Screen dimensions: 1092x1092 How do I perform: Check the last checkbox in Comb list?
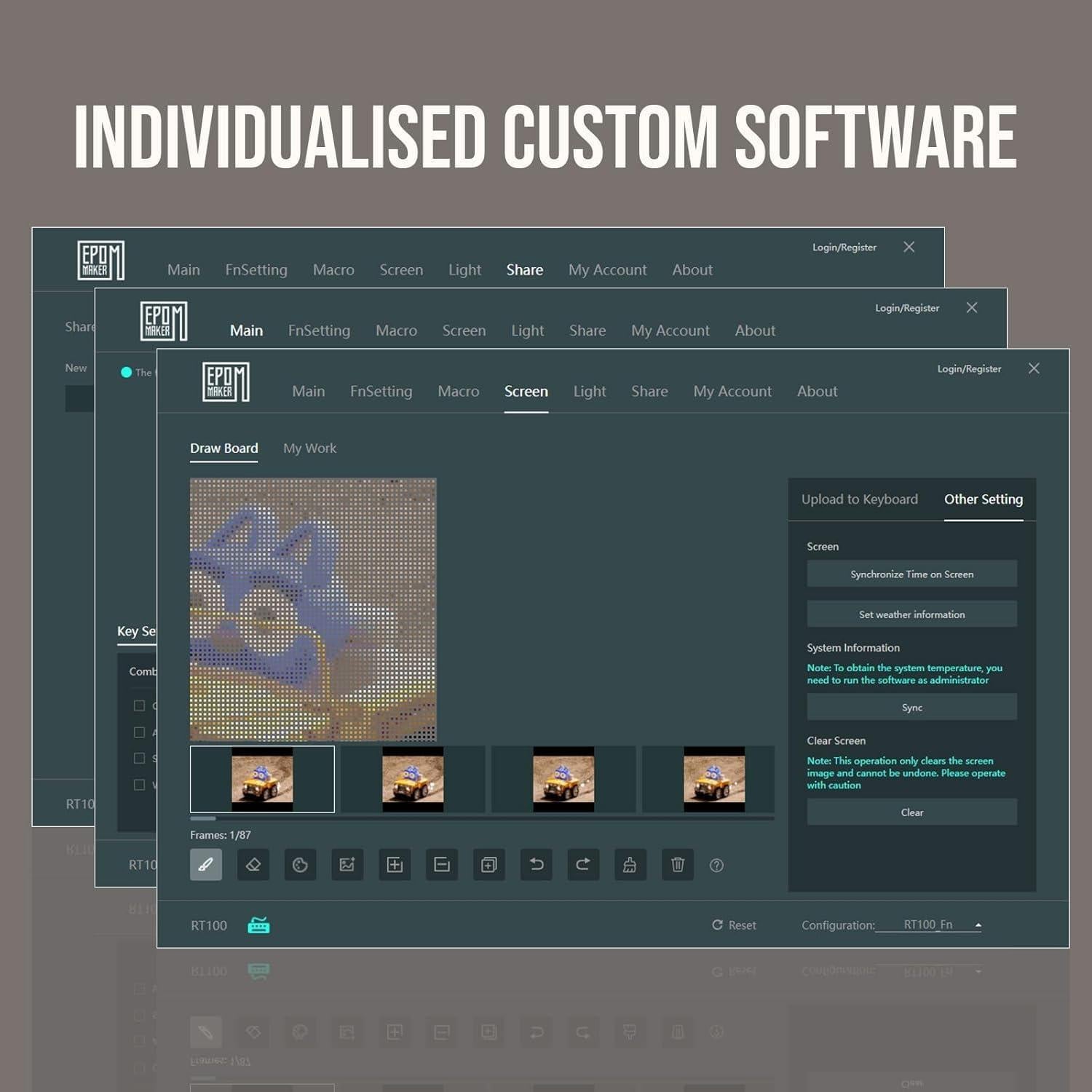[x=139, y=785]
